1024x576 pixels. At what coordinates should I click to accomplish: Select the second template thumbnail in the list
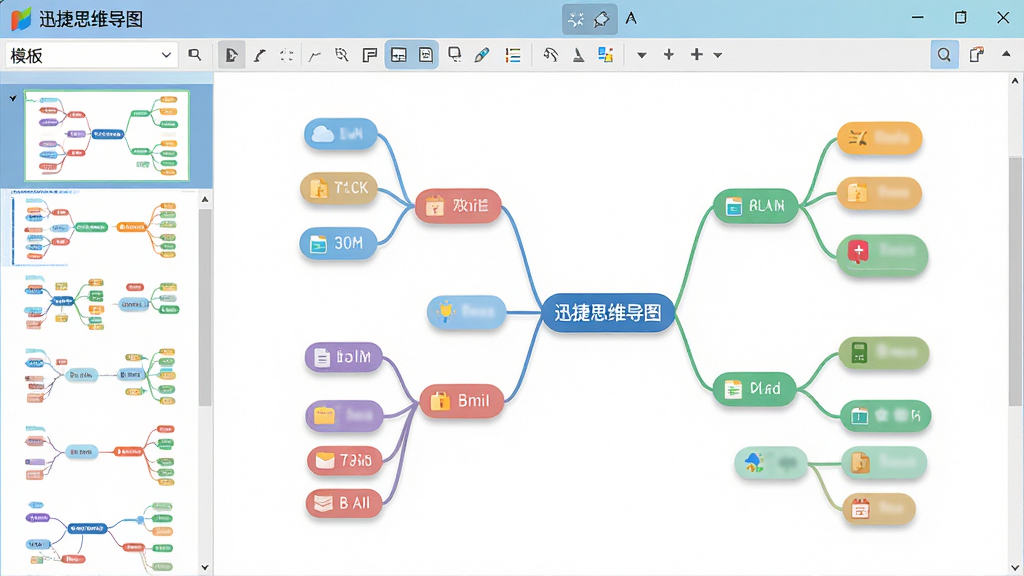103,229
